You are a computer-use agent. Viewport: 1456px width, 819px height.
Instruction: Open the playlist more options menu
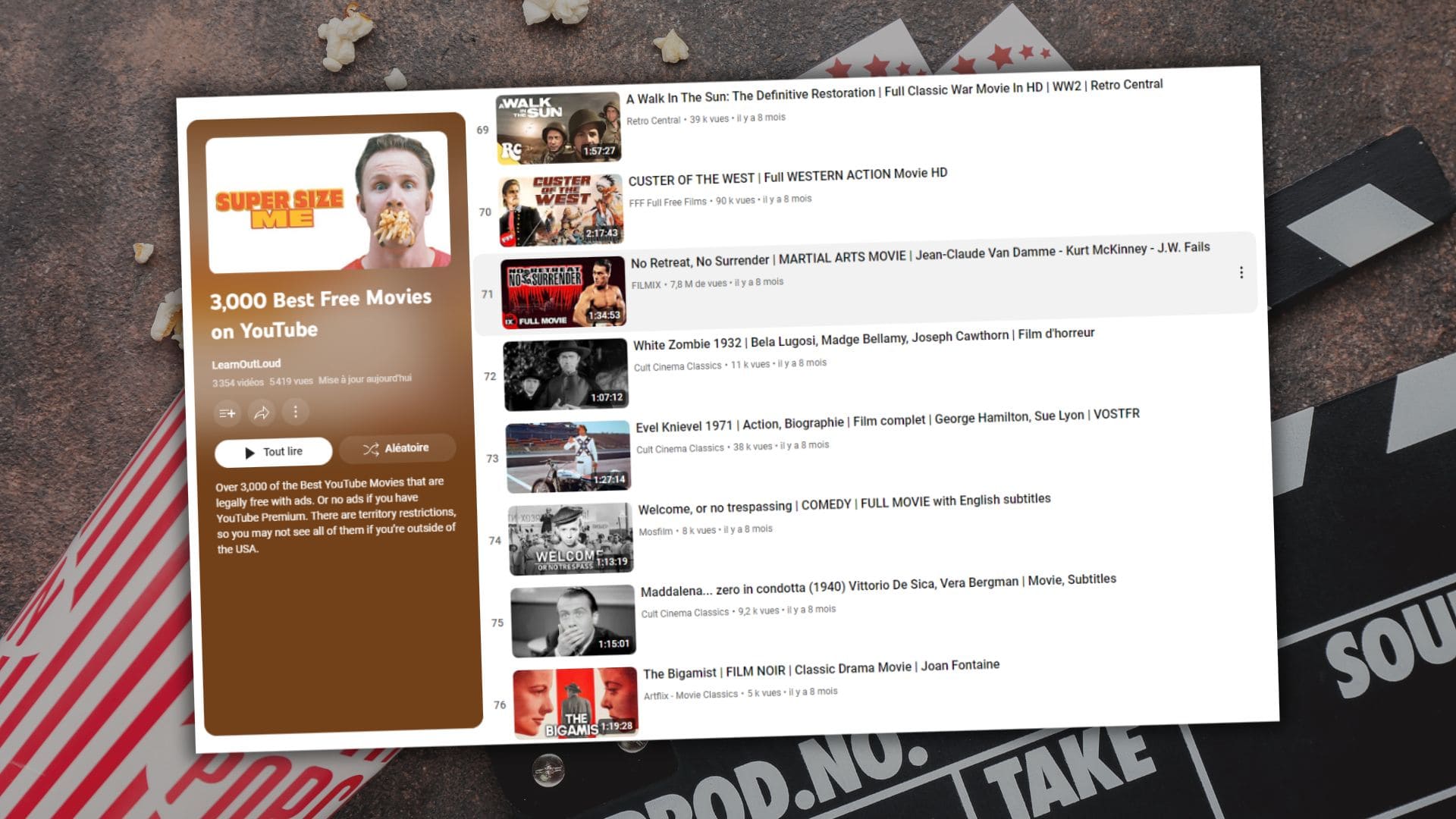point(296,412)
